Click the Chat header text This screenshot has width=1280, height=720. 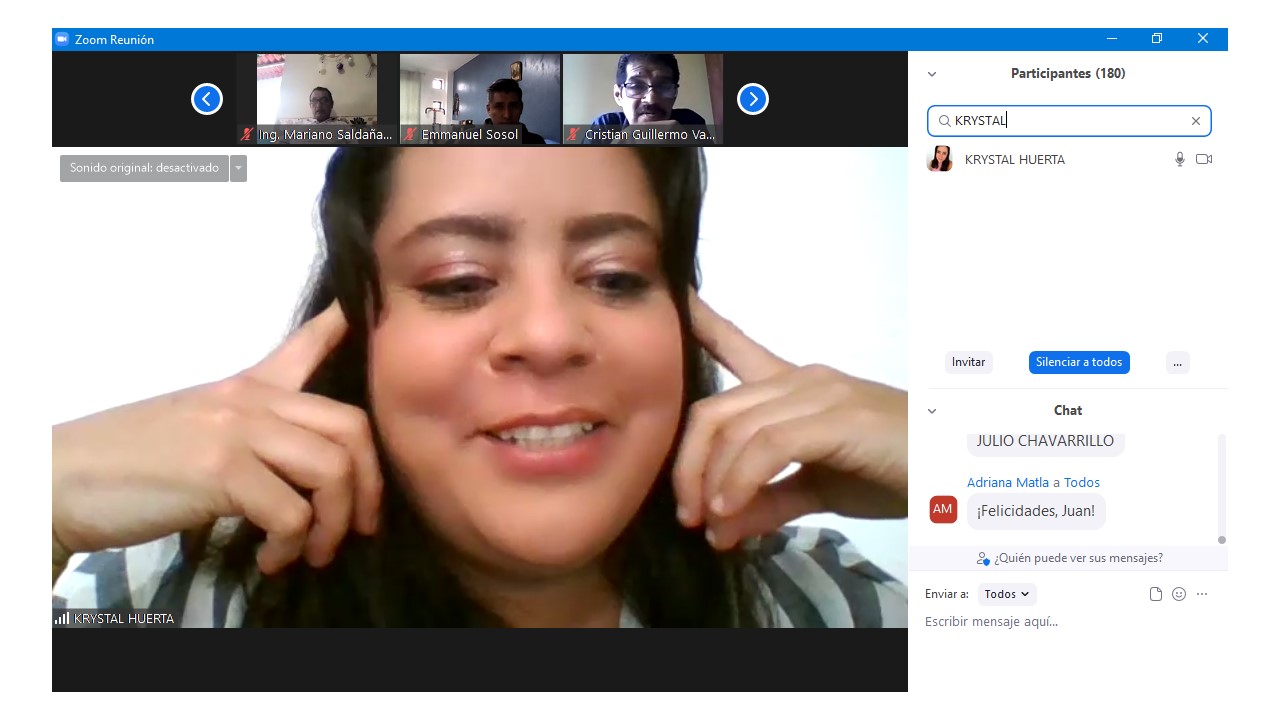pos(1068,411)
